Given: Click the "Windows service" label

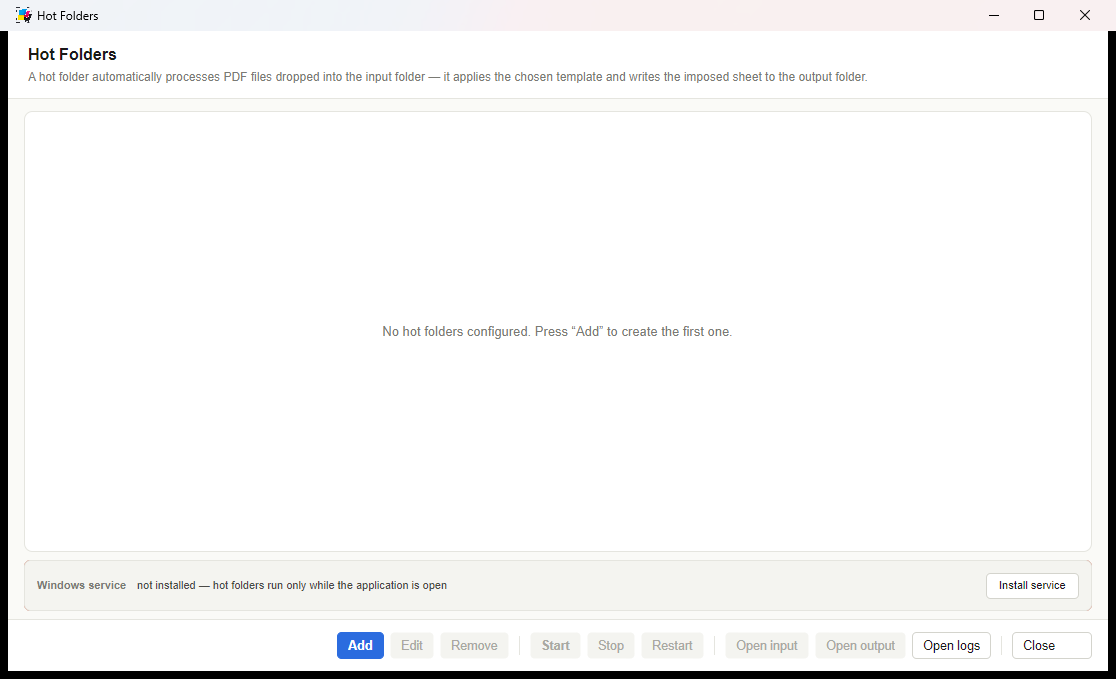Looking at the screenshot, I should 81,585.
